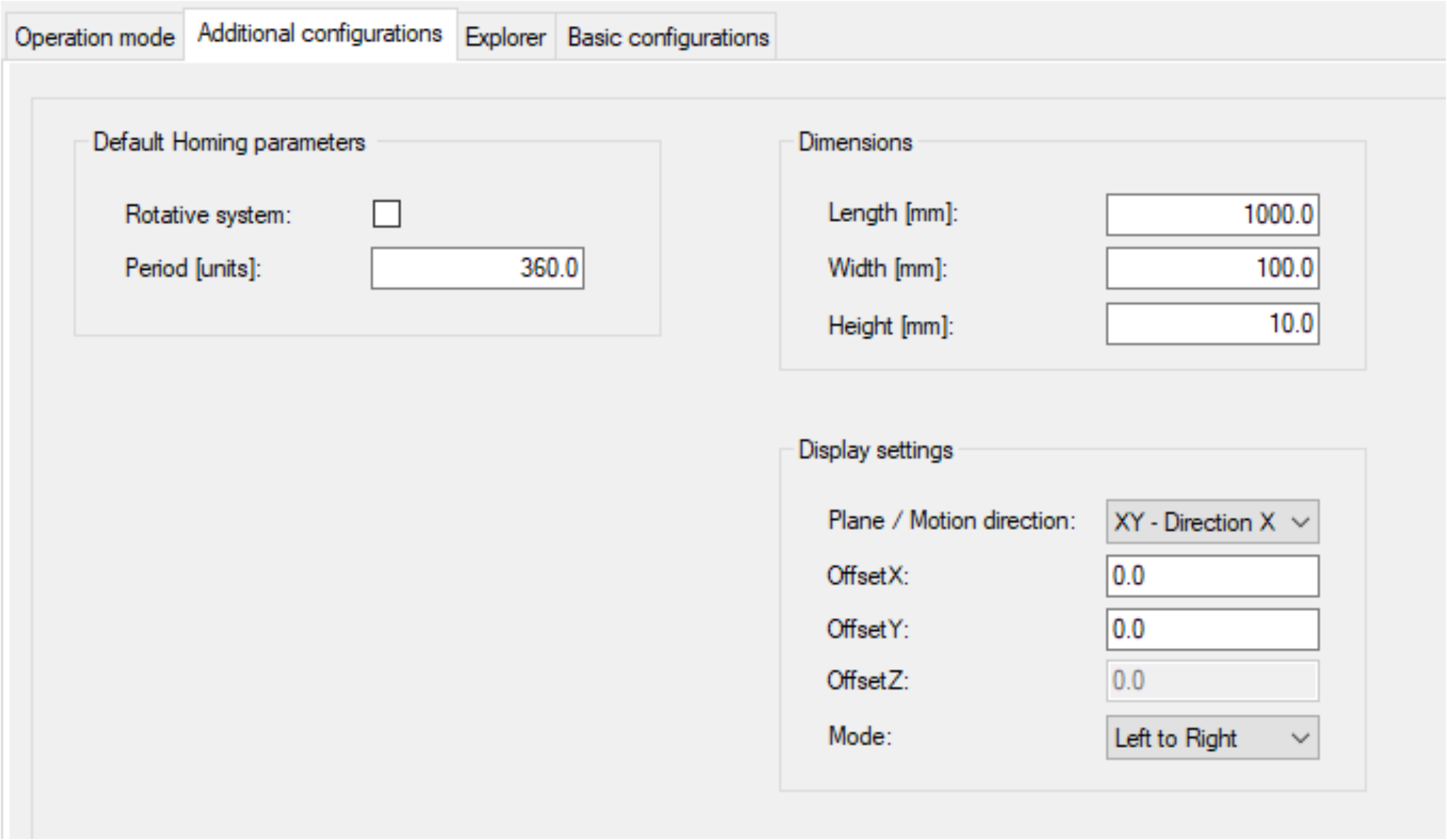The image size is (1447, 840).
Task: Select the Additional configurations tab
Action: click(x=320, y=34)
